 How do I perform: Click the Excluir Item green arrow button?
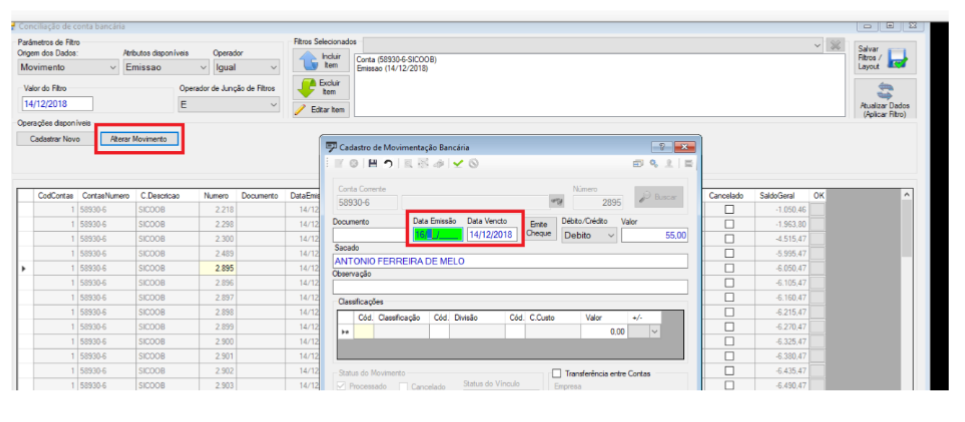pyautogui.click(x=321, y=87)
